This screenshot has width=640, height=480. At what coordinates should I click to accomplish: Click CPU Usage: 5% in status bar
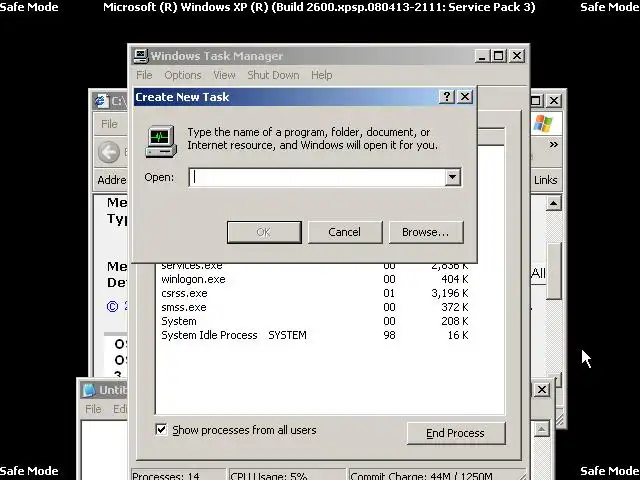click(269, 476)
